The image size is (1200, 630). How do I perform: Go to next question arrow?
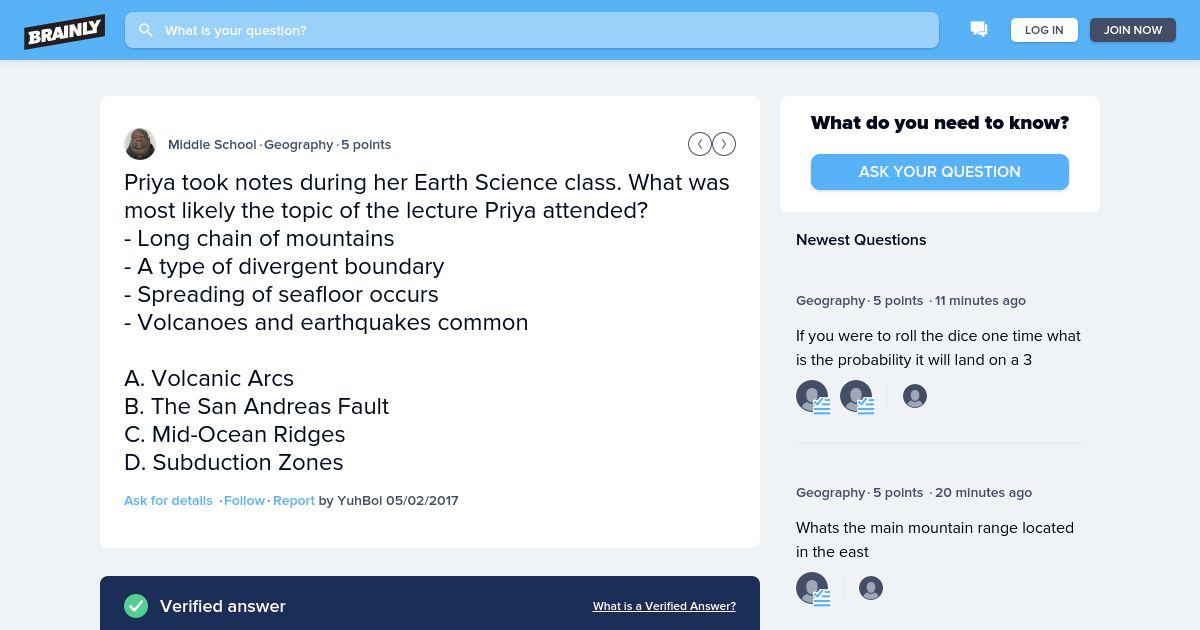(724, 144)
